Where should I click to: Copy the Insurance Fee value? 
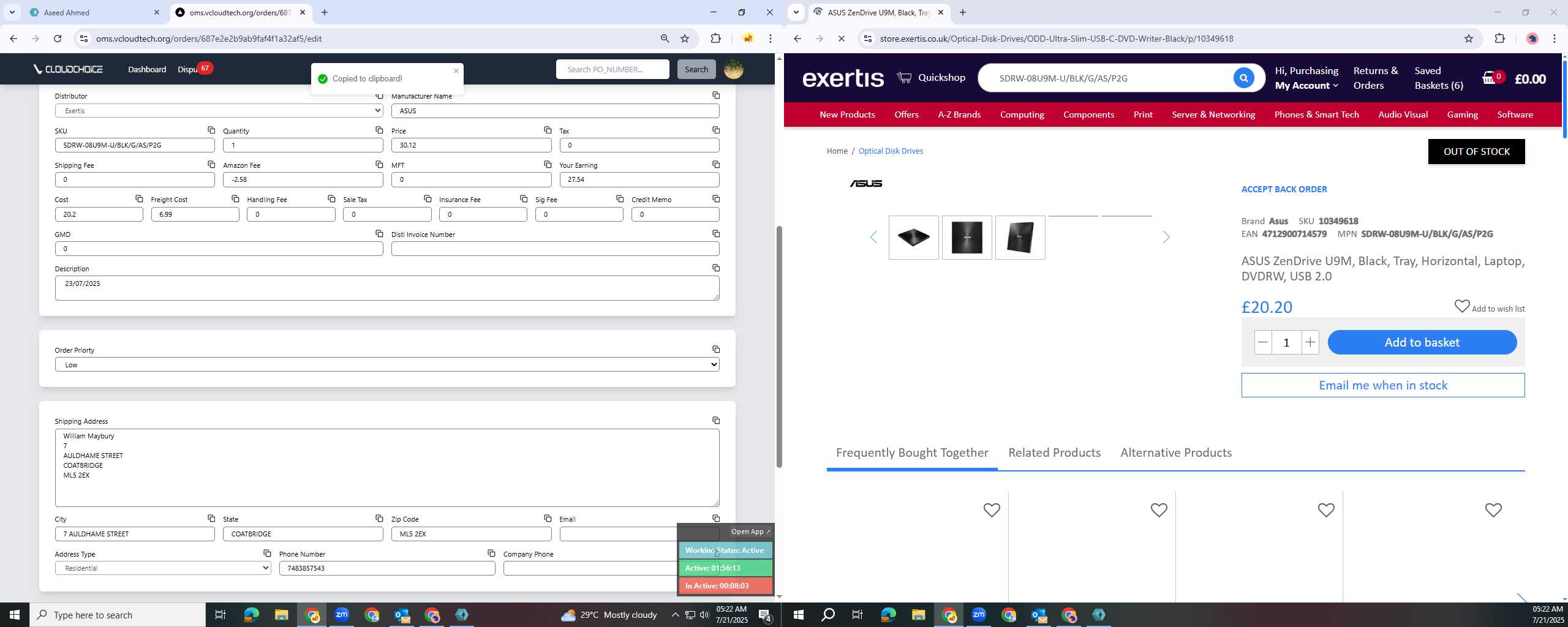click(x=524, y=198)
